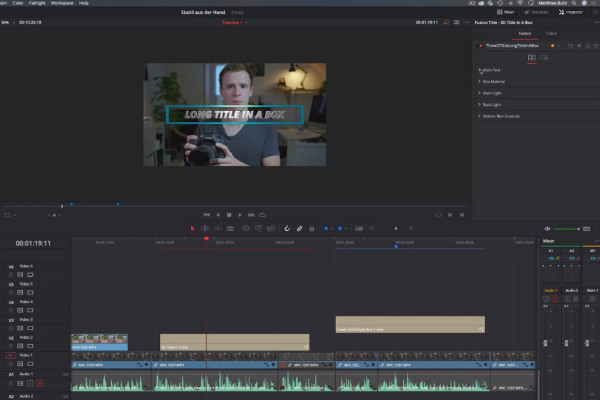Image resolution: width=600 pixels, height=400 pixels.
Task: Open the Metadata panel toggle
Action: click(536, 12)
